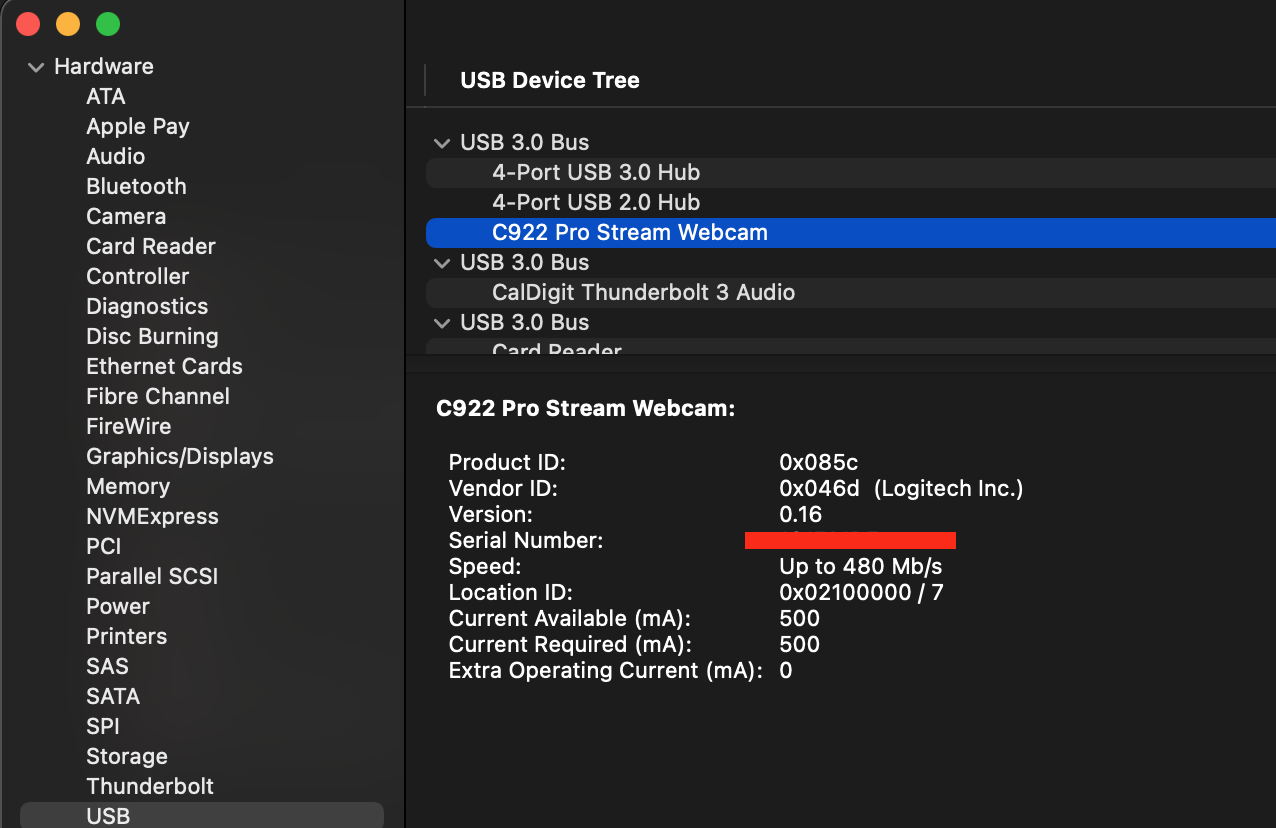Show Graphics/Displays information
Viewport: 1276px width, 828px height.
click(x=180, y=456)
